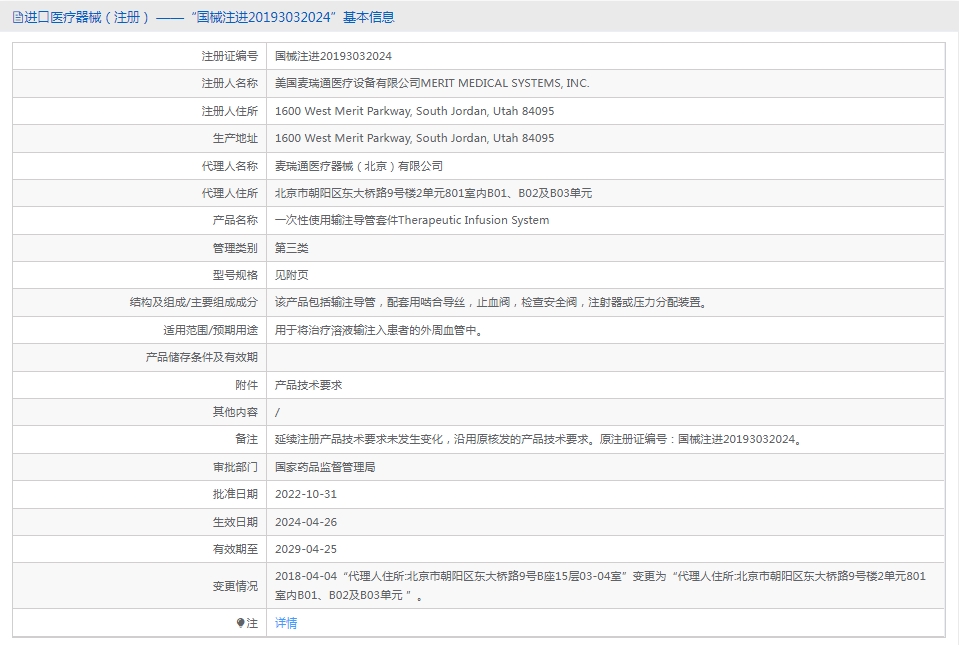Viewport: 959px width, 645px height.
Task: Click the 注册人住所 address value
Action: click(x=415, y=111)
